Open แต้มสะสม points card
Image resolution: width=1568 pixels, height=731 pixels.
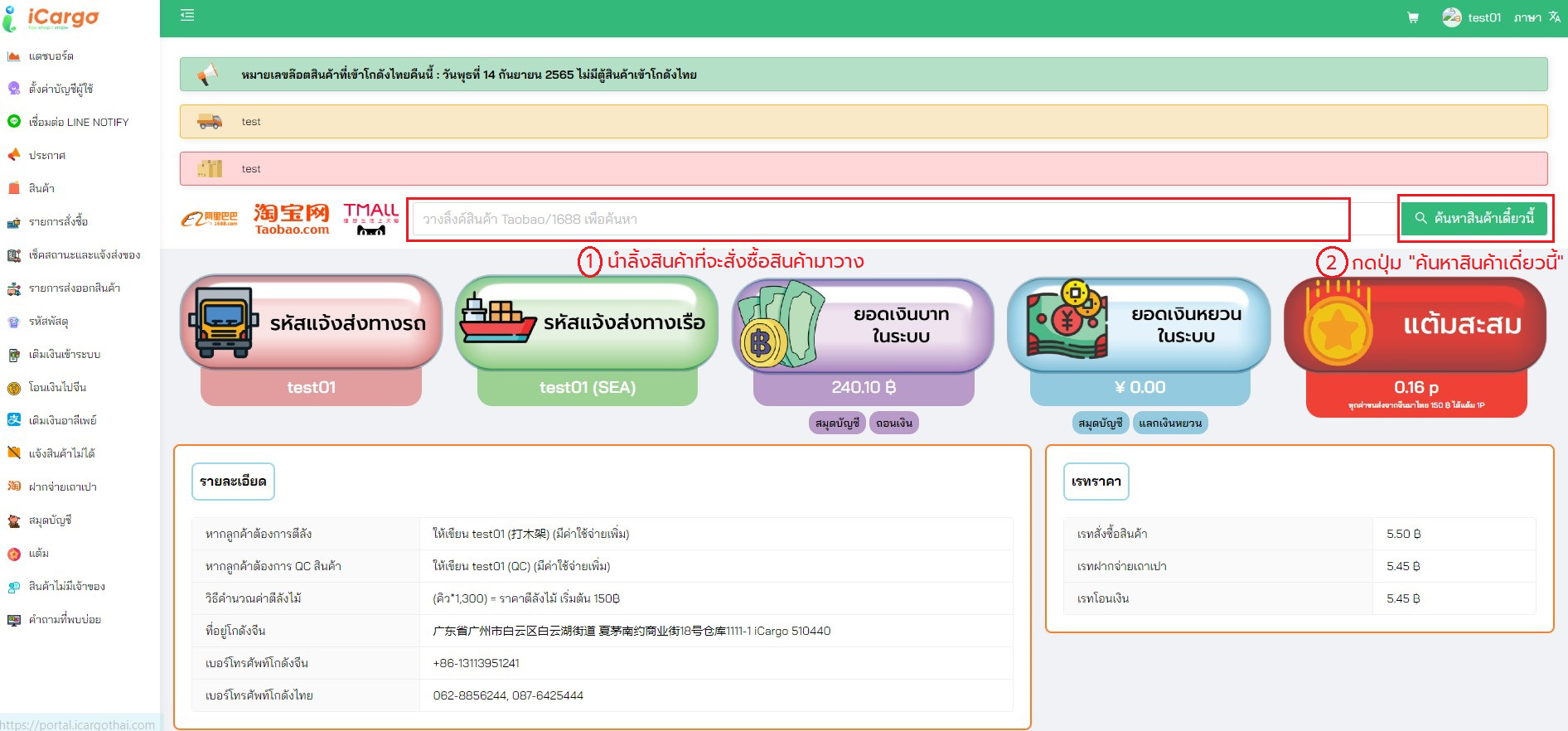point(1416,325)
